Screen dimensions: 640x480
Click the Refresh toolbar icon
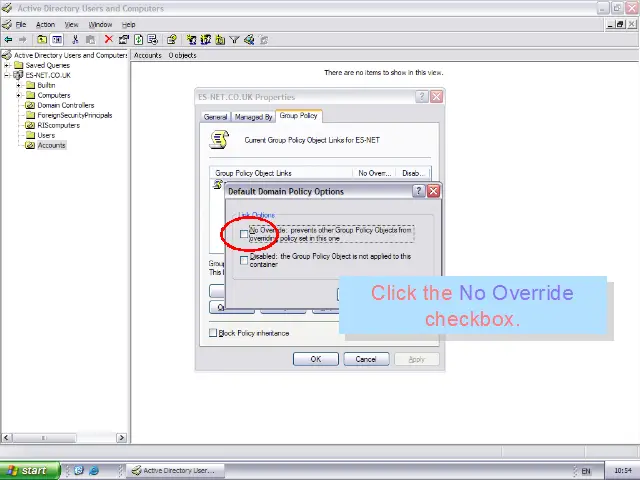[x=139, y=40]
